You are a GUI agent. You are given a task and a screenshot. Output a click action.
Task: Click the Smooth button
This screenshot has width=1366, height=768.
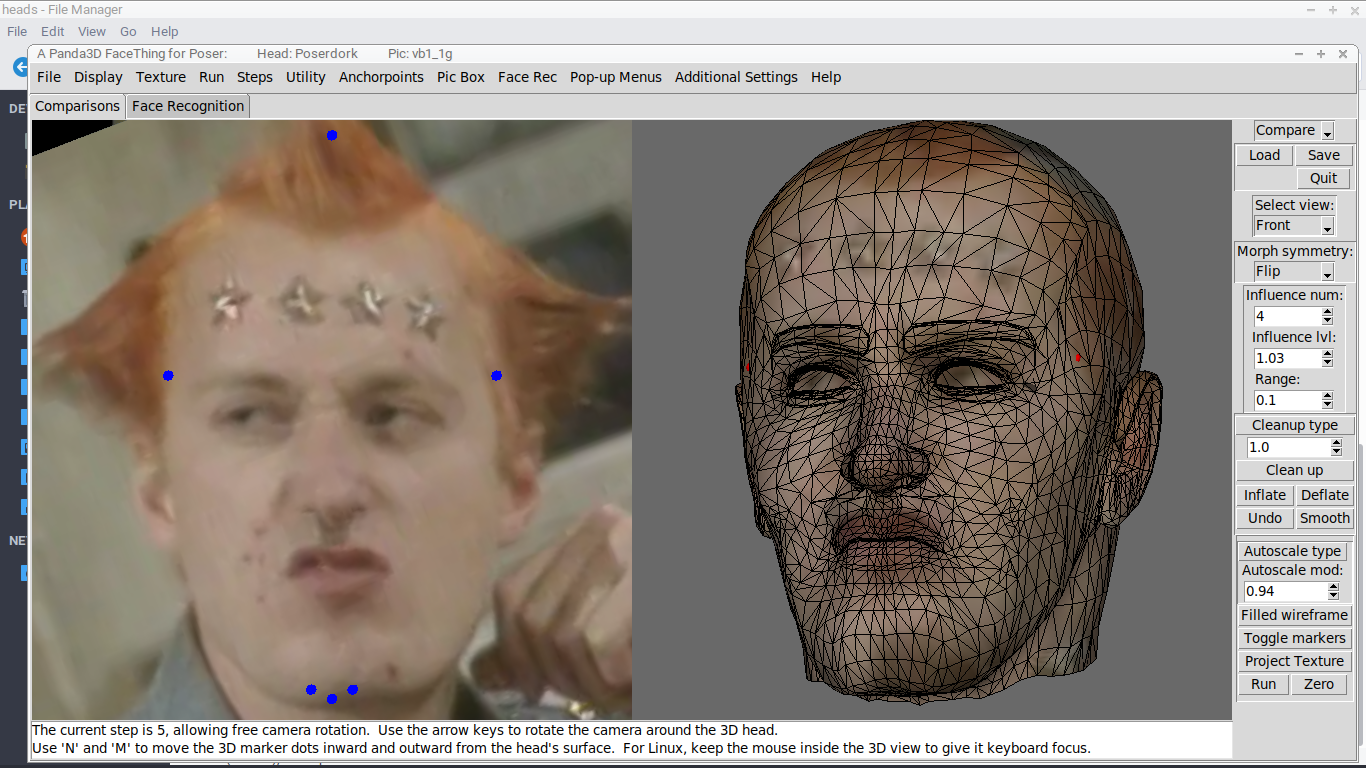coord(1325,518)
